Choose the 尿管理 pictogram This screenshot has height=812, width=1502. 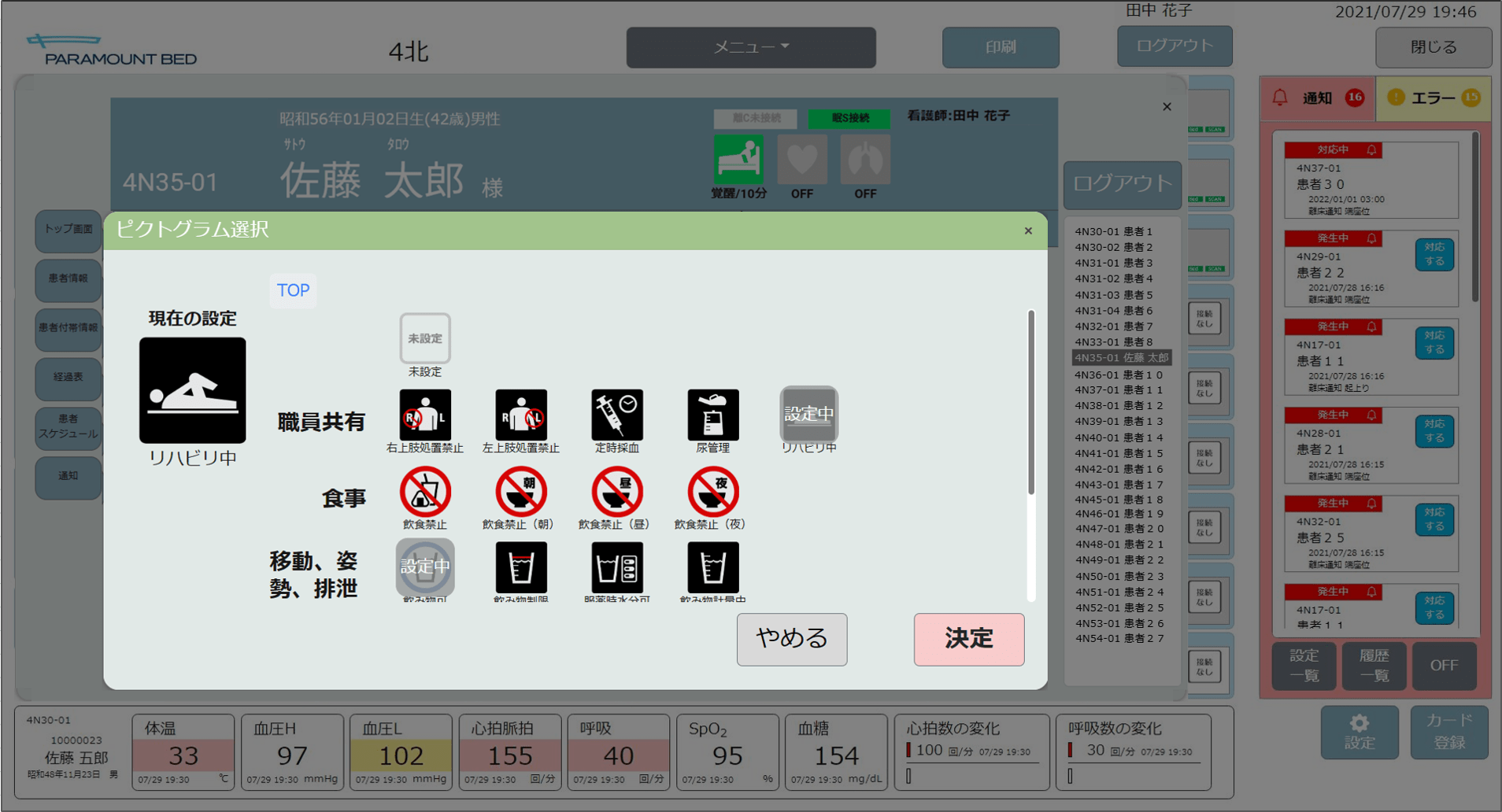(712, 415)
